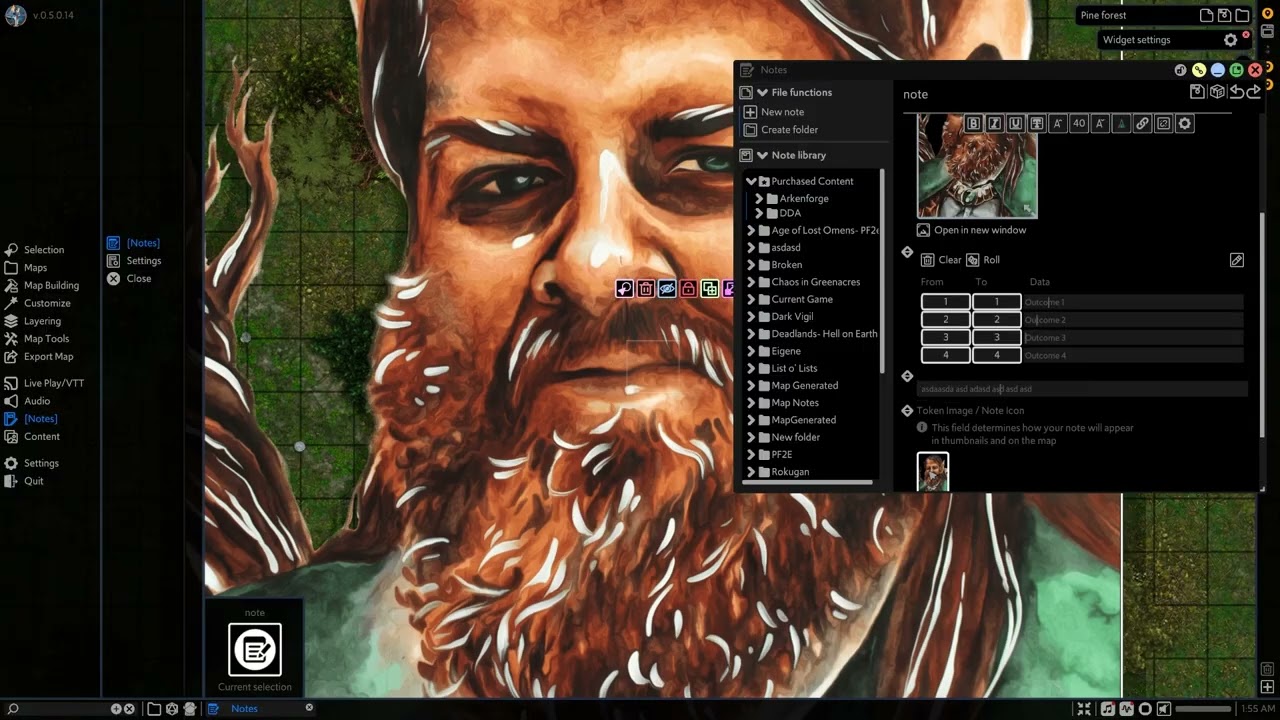The image size is (1280, 720).
Task: Click the dice cube icon beside save
Action: 1217,92
